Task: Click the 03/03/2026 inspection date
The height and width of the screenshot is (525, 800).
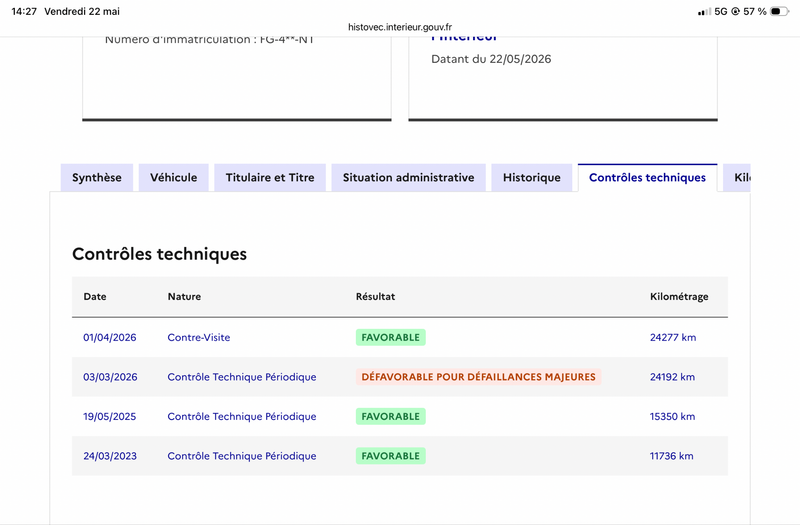Action: pyautogui.click(x=110, y=377)
